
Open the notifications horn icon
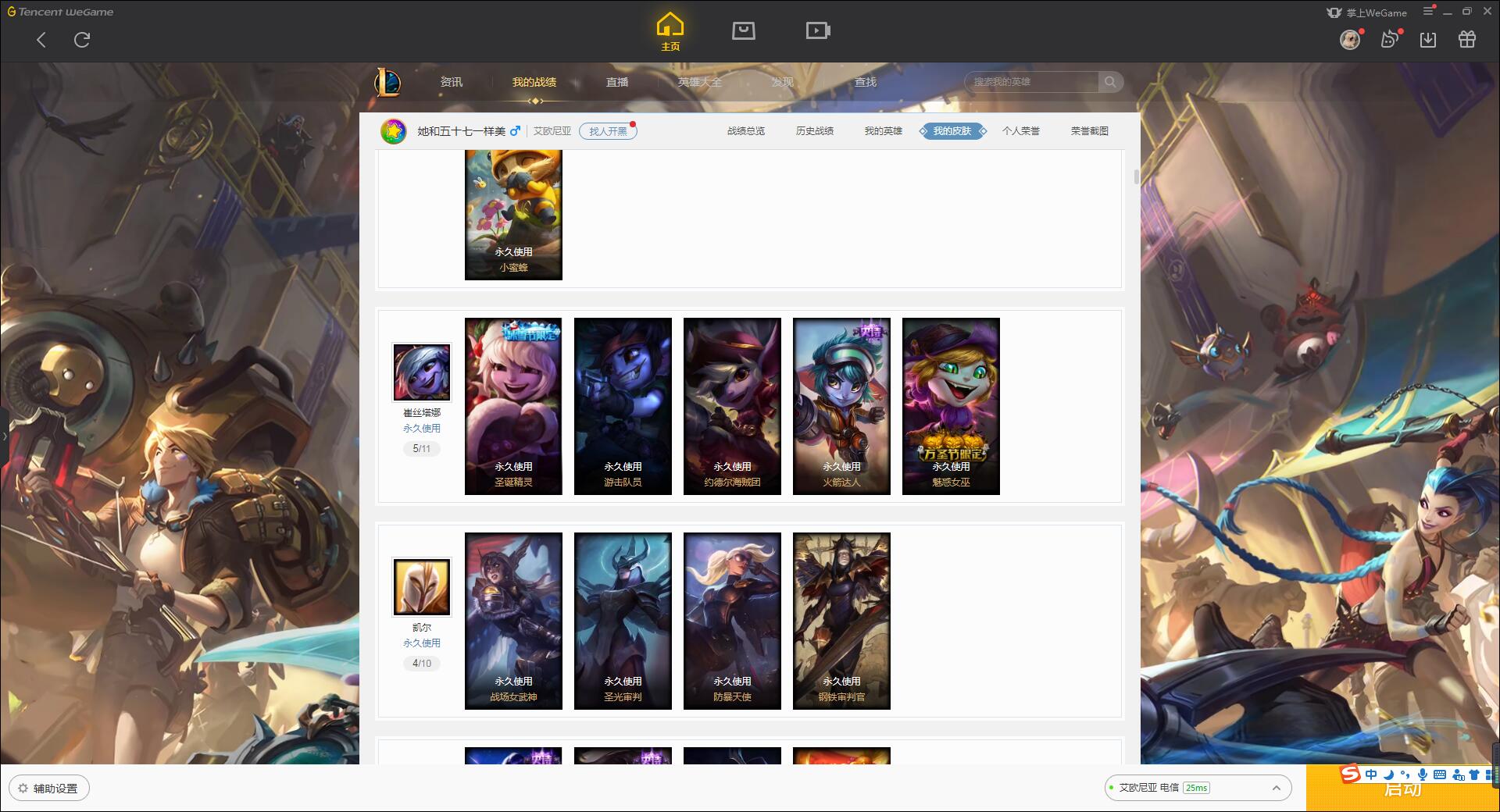[1390, 39]
